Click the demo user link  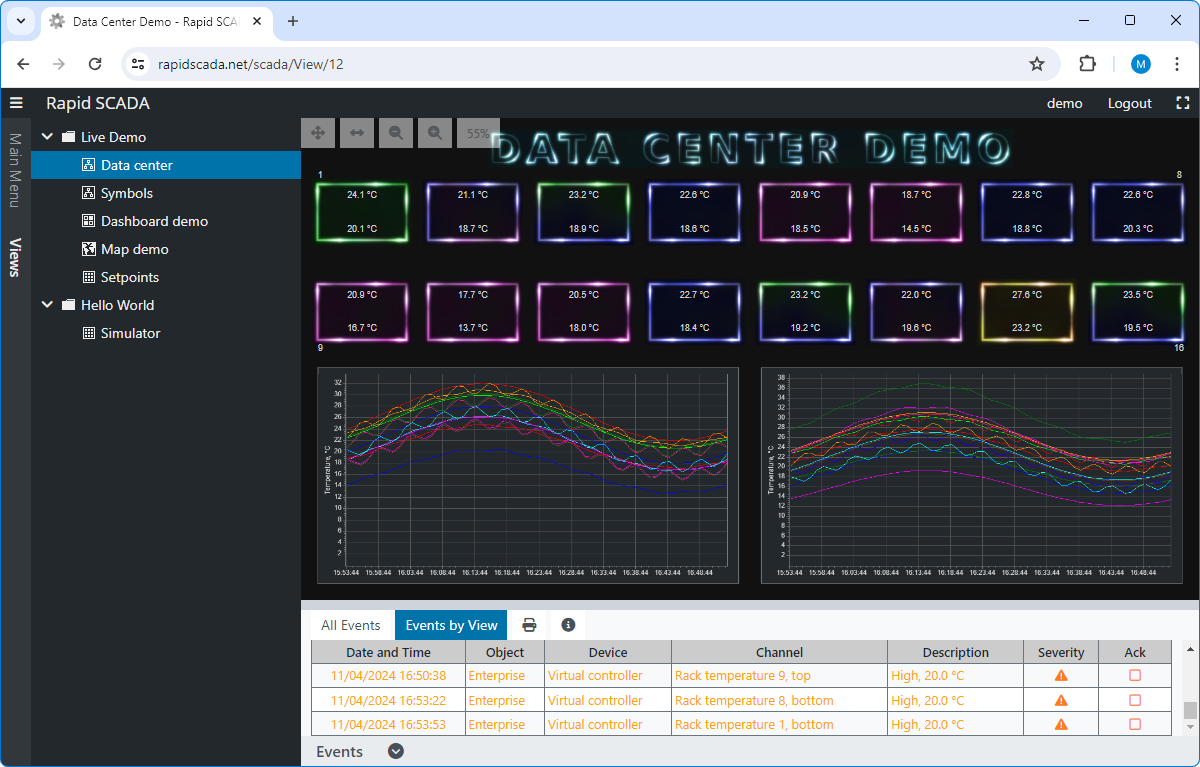coord(1065,103)
